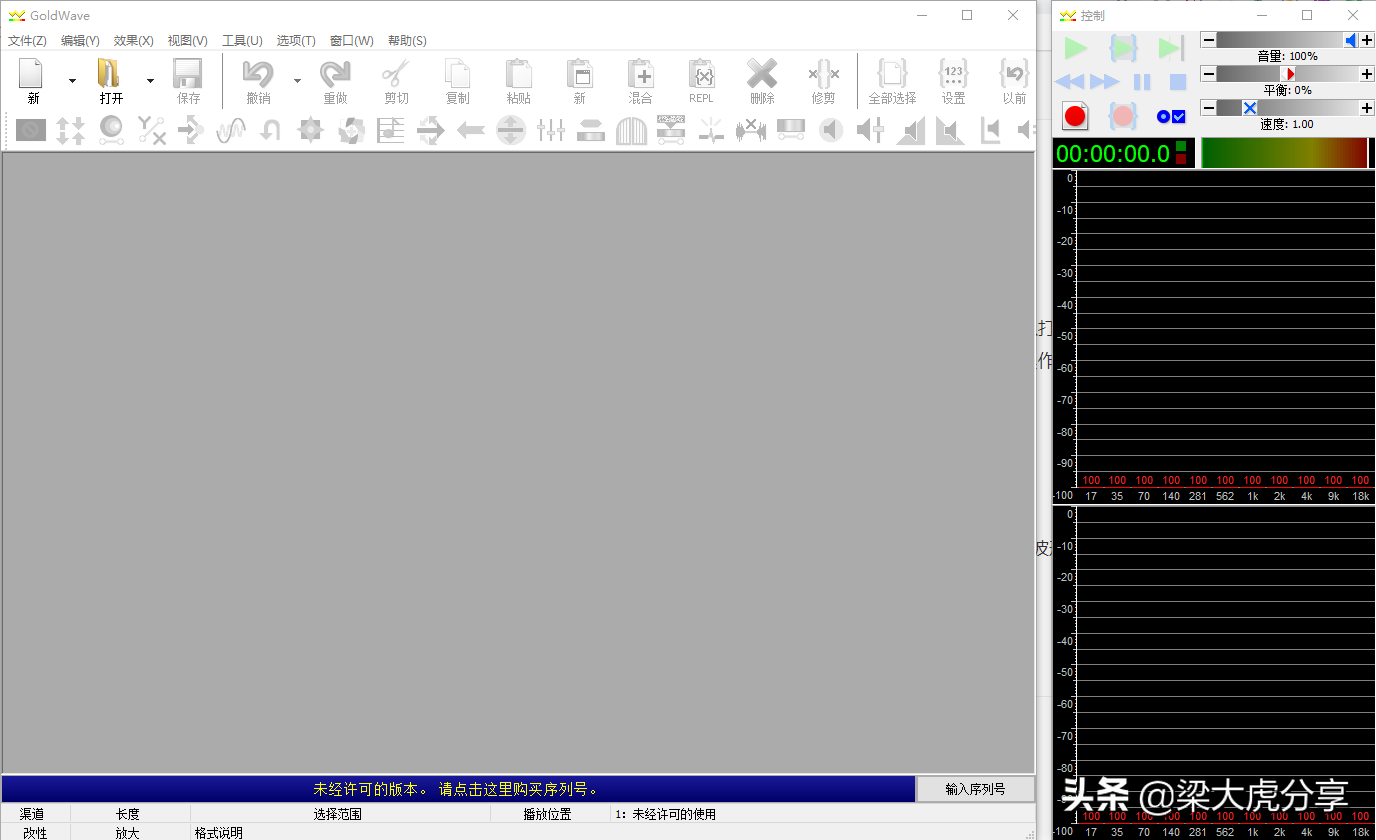Click the speaker-with-slider volume effect icon
This screenshot has width=1376, height=840.
871,130
